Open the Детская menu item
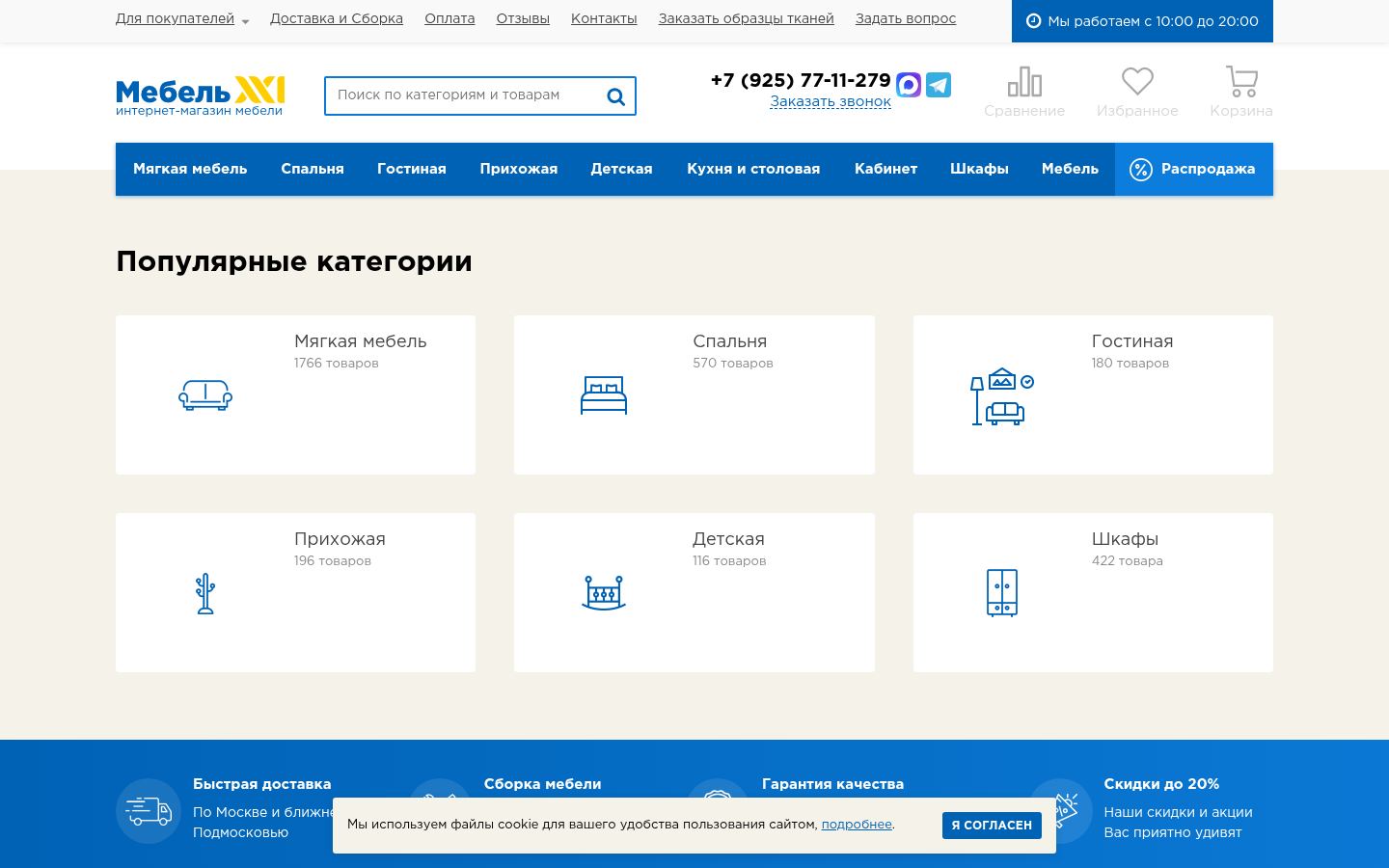The image size is (1389, 868). (621, 170)
